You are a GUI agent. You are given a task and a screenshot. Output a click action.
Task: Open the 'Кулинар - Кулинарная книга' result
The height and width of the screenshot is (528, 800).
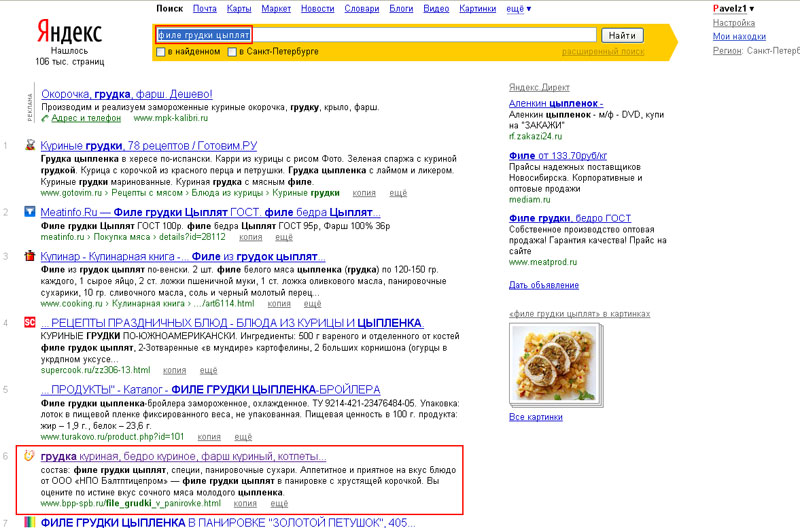click(x=183, y=256)
